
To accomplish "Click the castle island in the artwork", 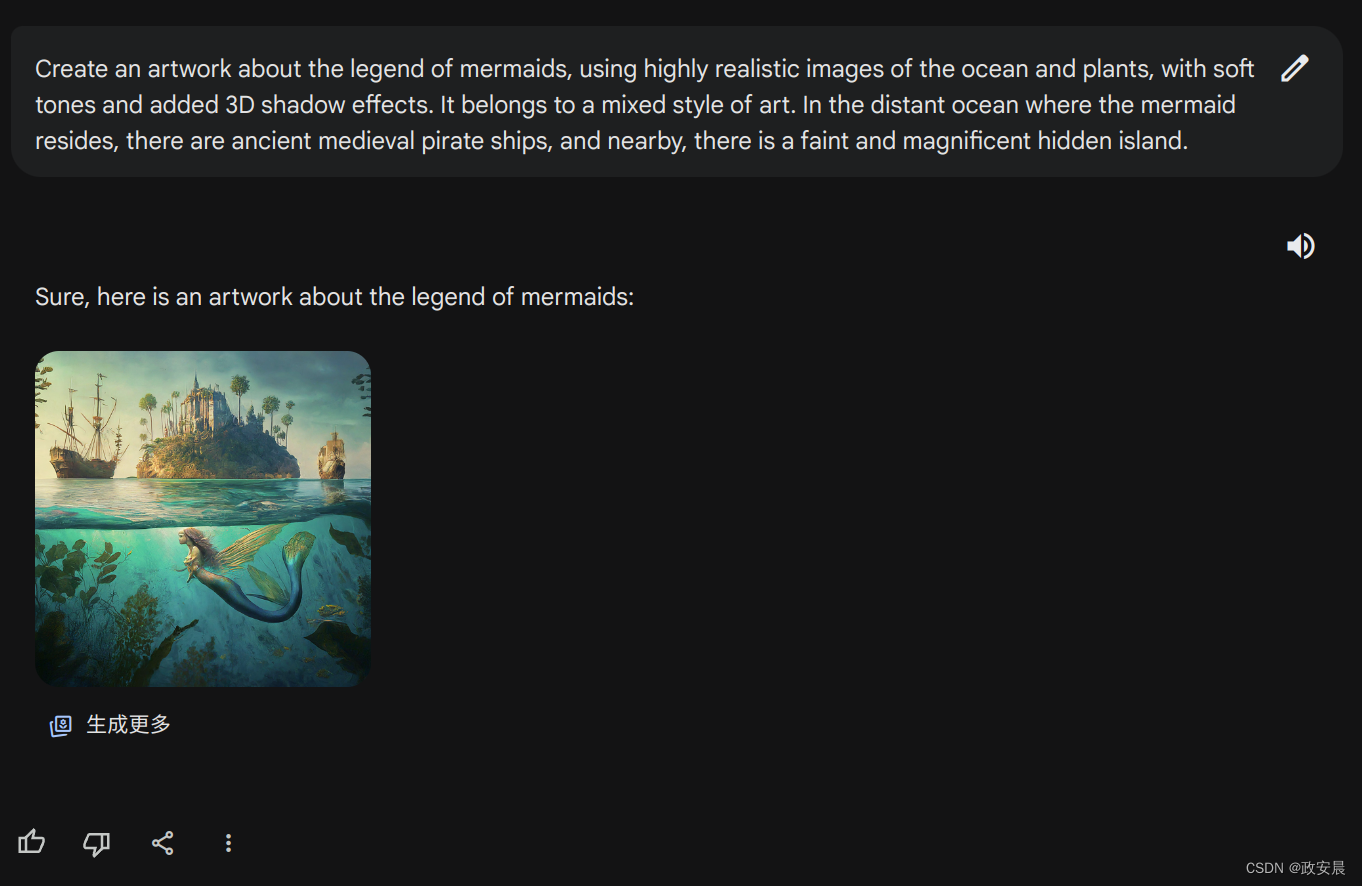I will 218,430.
